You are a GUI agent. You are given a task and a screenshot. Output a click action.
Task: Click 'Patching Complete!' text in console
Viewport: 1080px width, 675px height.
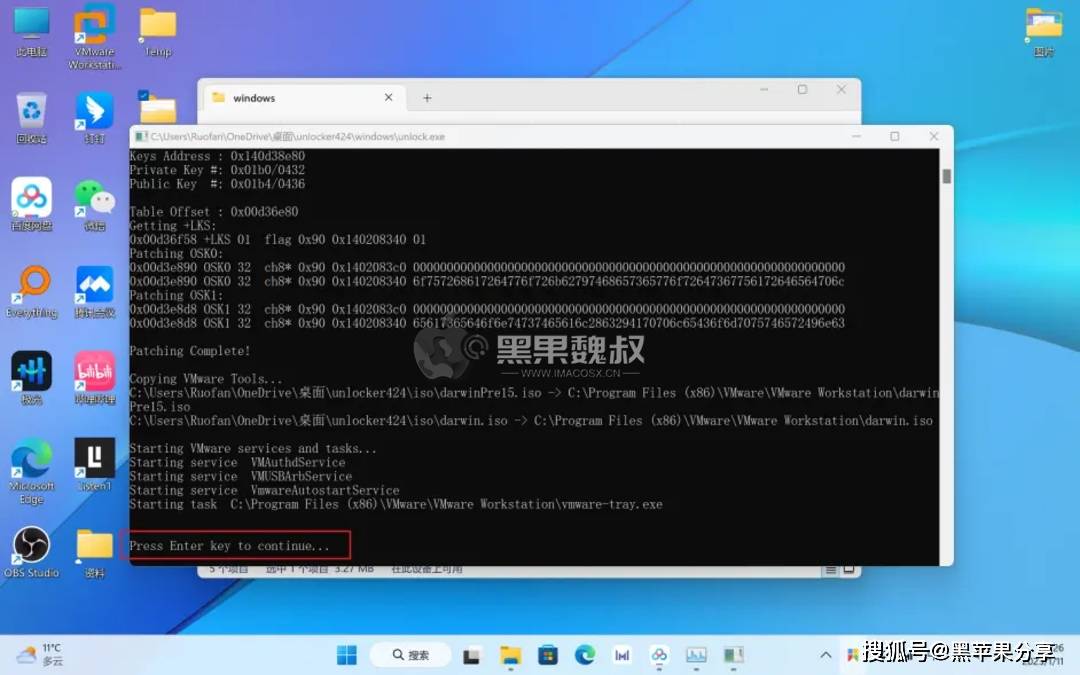(189, 351)
